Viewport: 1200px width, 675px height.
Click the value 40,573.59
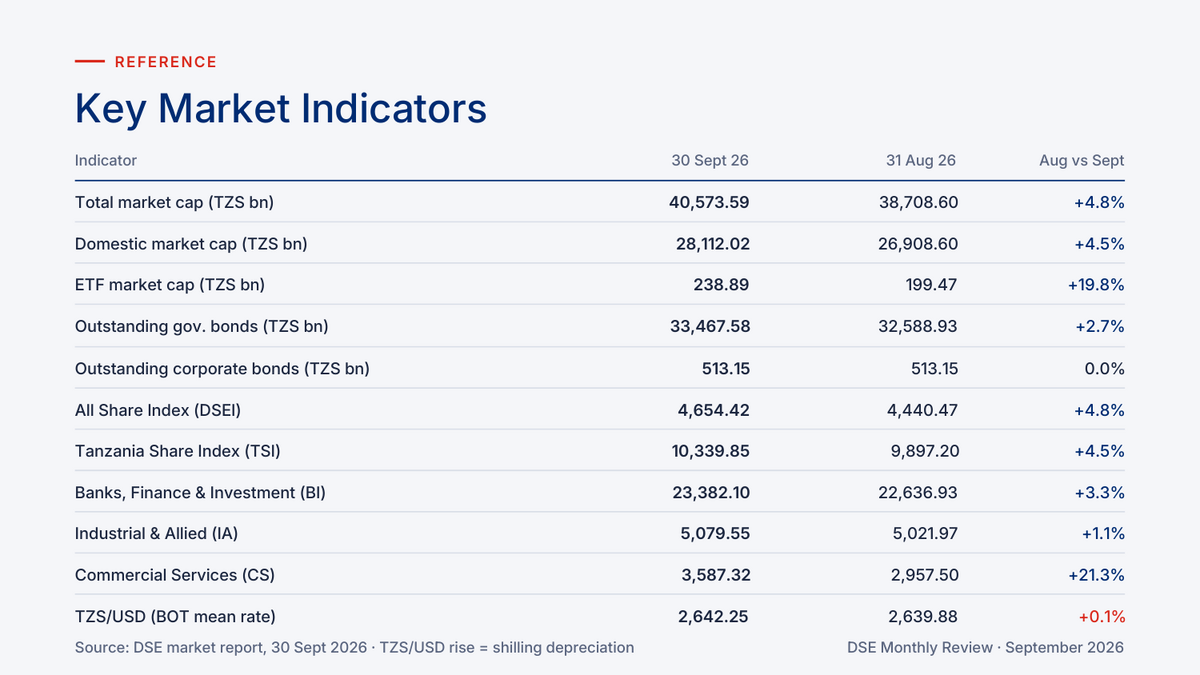pyautogui.click(x=709, y=202)
